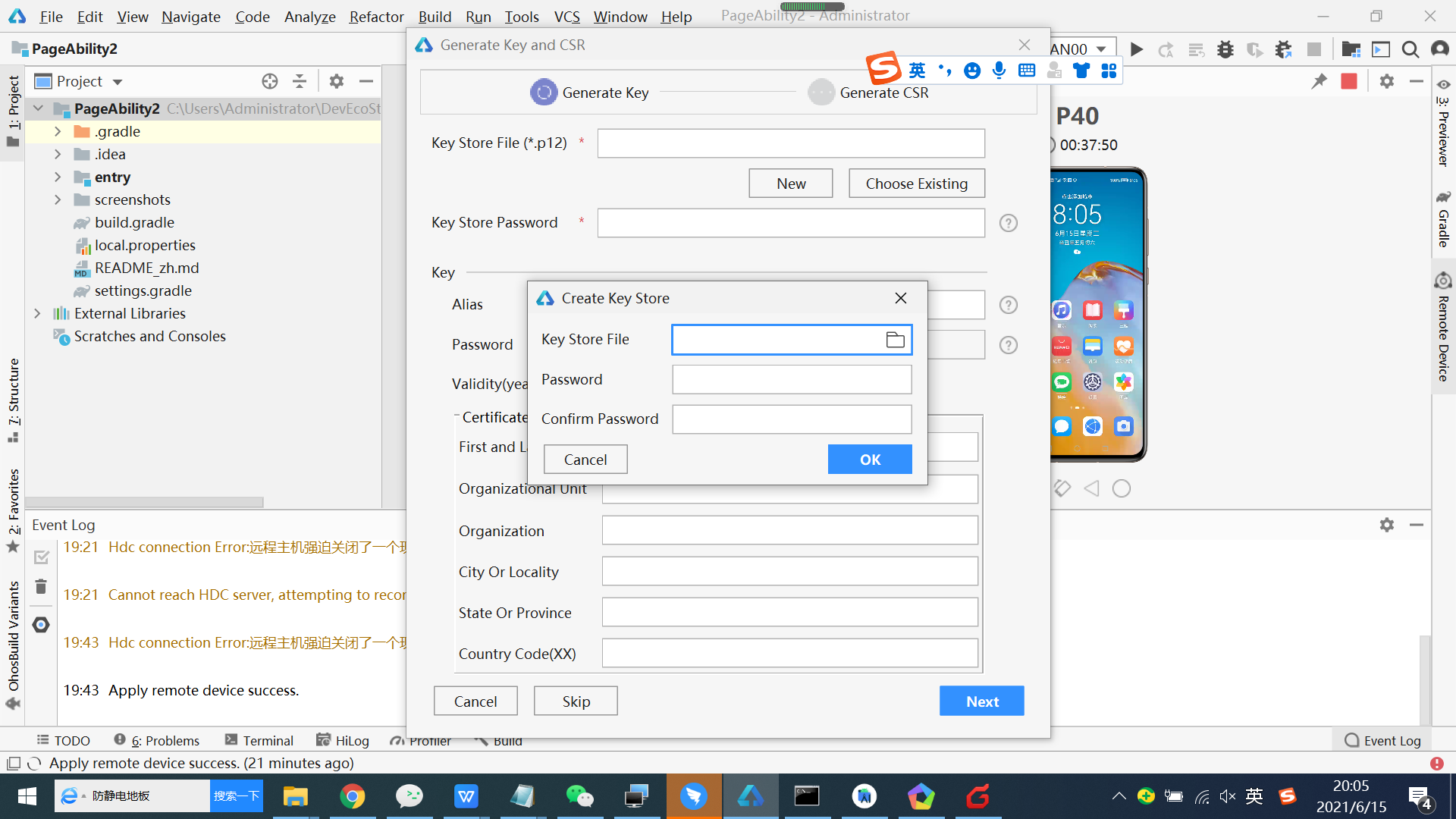The image size is (1456, 819).
Task: Open the Refactor menu
Action: (x=376, y=17)
